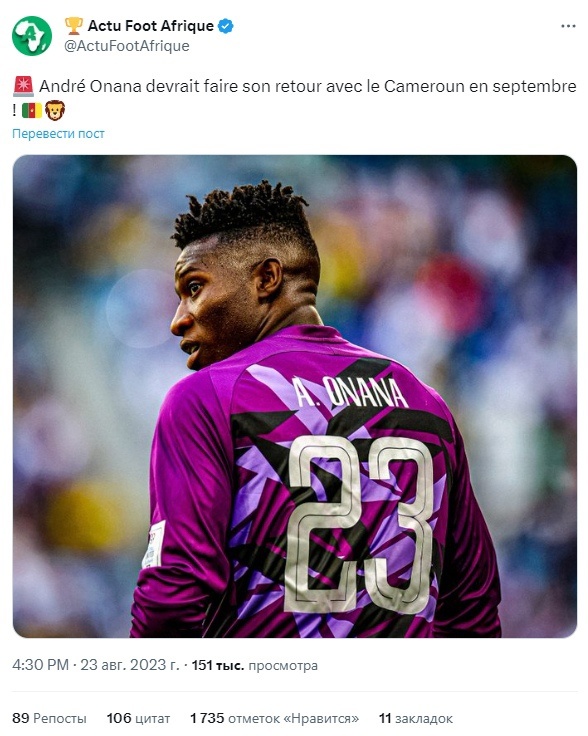Click the 151 тыс. просмотра view count
This screenshot has height=736, width=588.
[254, 665]
